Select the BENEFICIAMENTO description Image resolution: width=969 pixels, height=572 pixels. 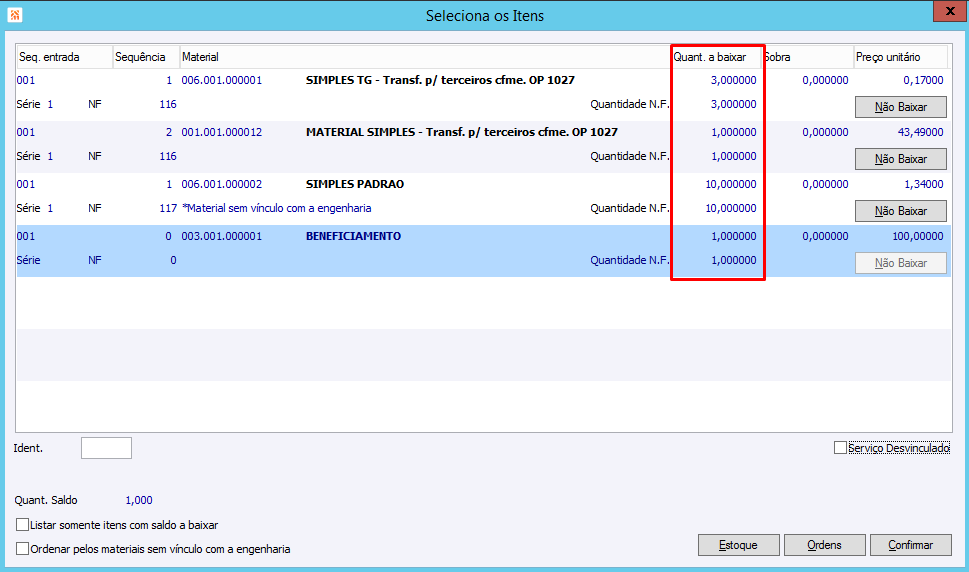(x=353, y=236)
